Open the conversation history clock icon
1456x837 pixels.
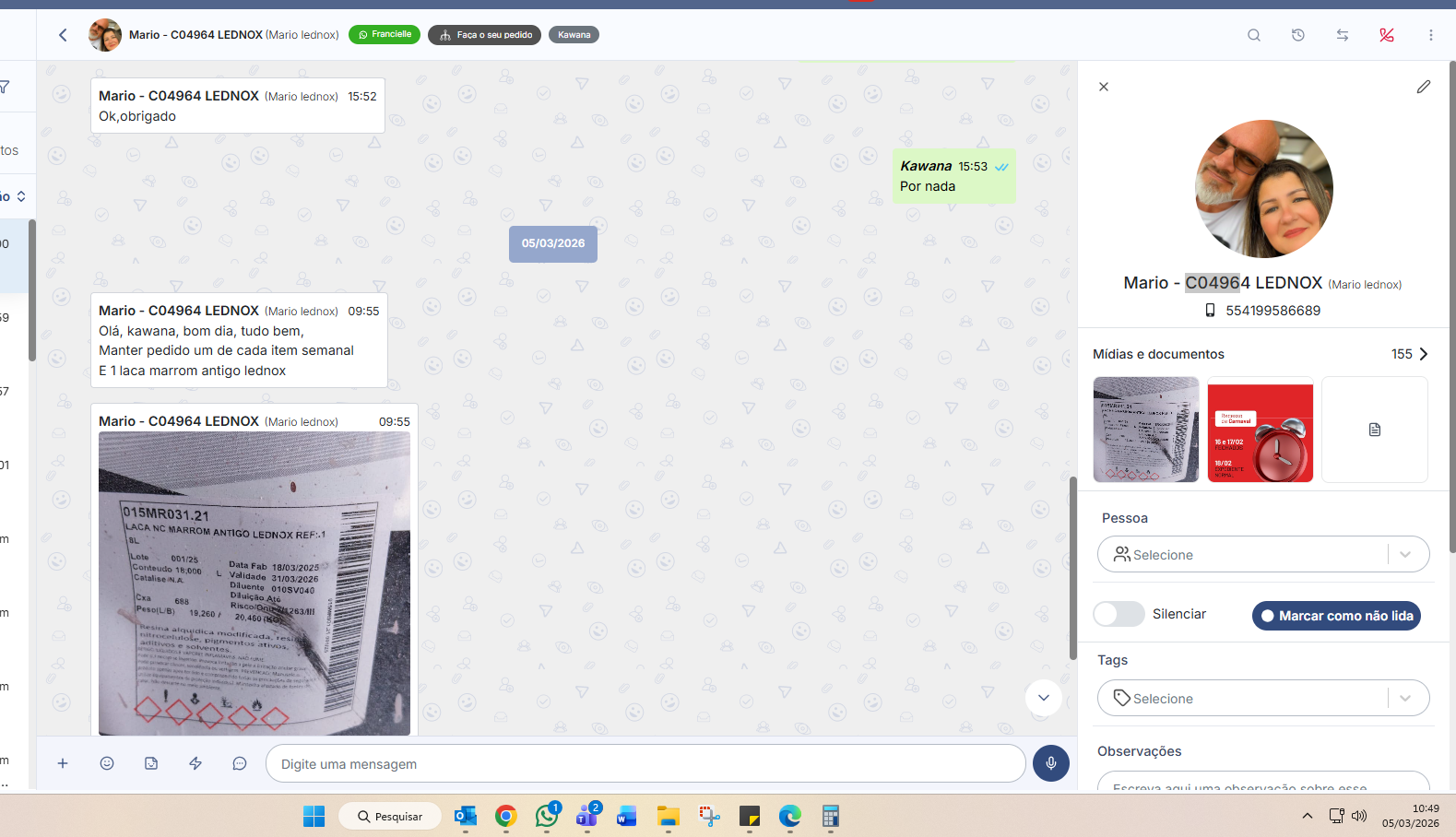click(1297, 35)
